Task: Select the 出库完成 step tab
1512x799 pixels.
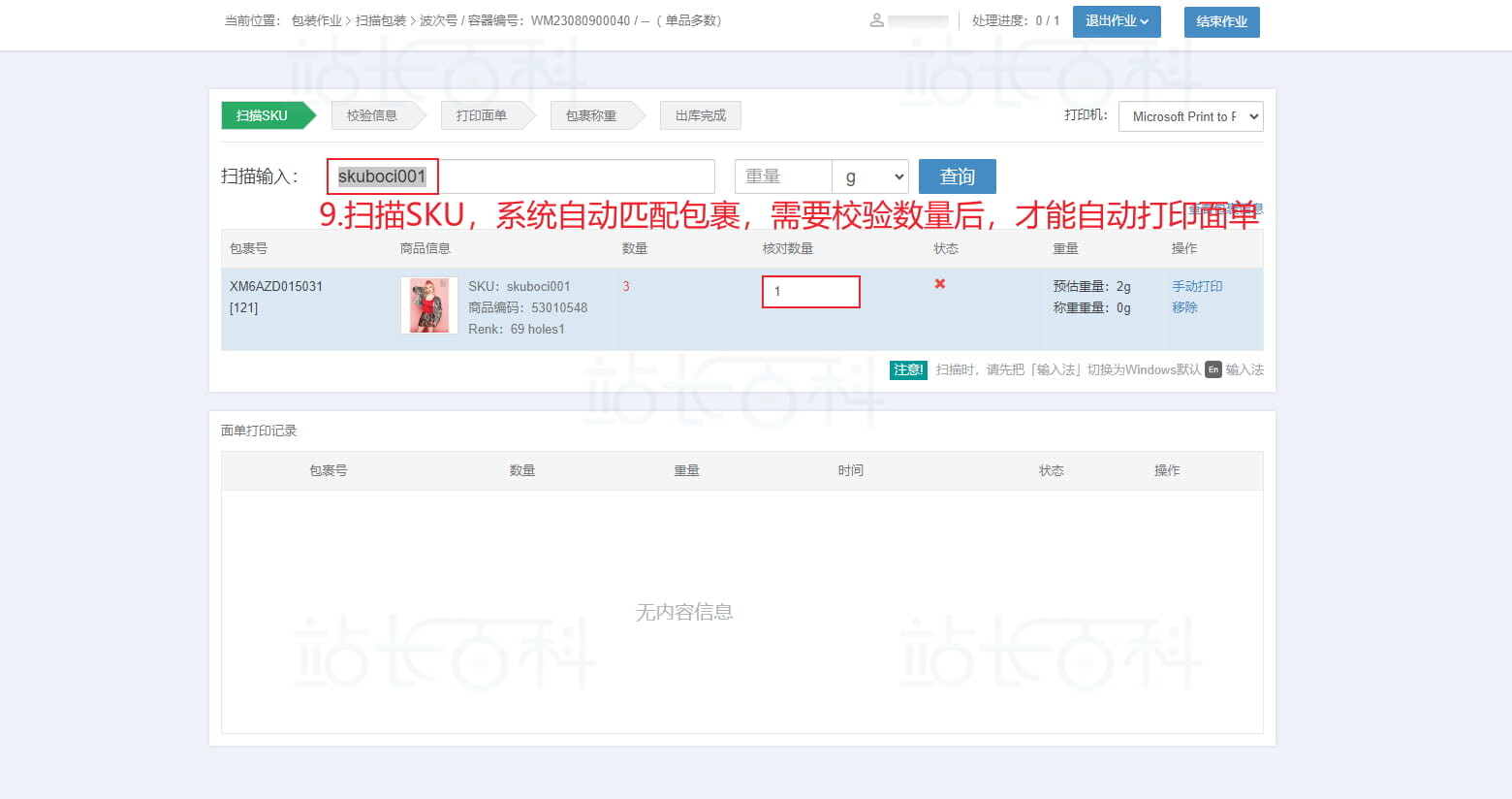Action: point(700,115)
